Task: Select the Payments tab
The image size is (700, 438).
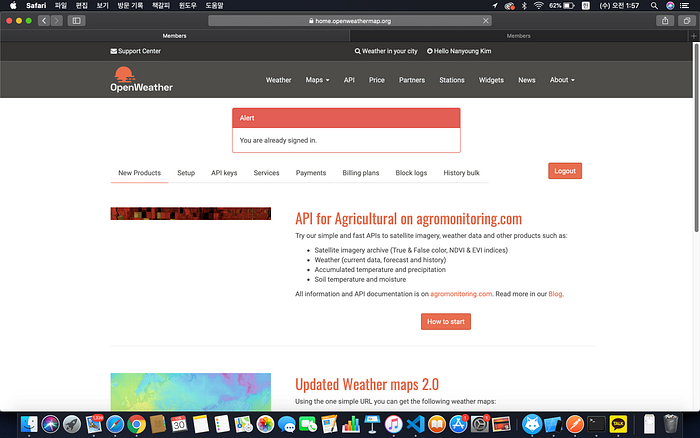Action: pyautogui.click(x=311, y=173)
